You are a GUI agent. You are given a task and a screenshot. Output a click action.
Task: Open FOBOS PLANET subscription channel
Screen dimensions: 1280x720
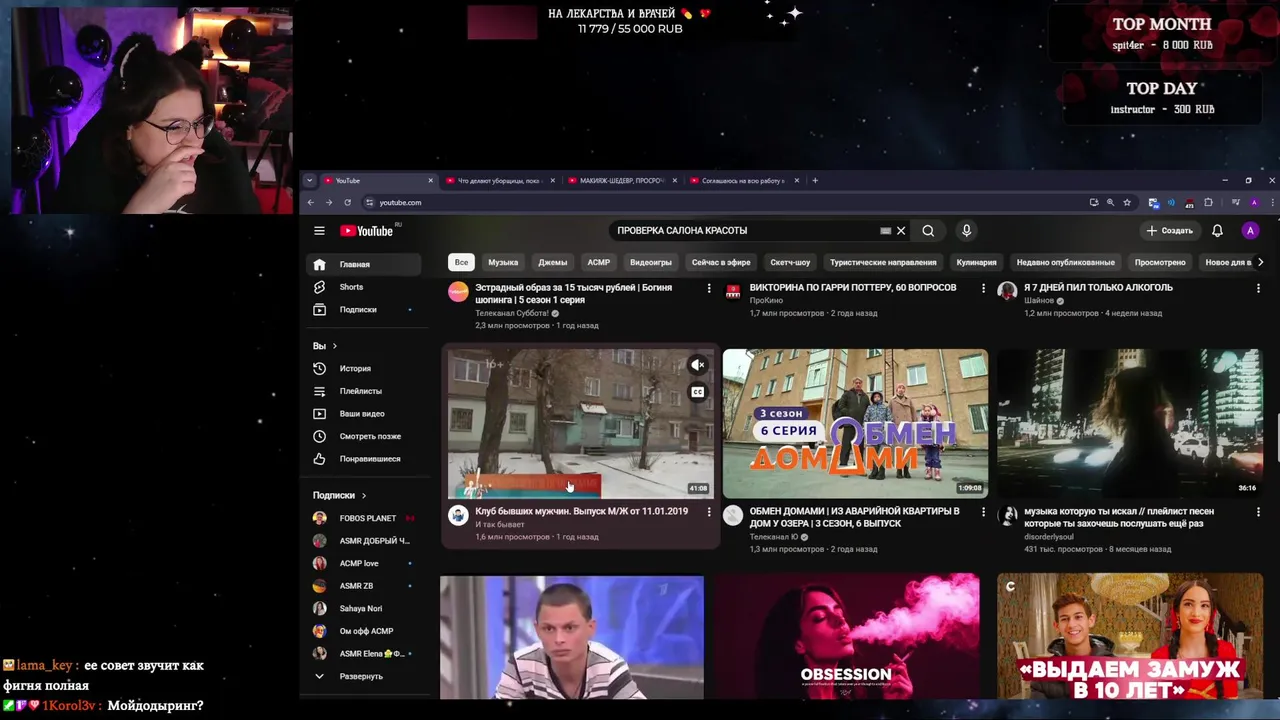[363, 518]
